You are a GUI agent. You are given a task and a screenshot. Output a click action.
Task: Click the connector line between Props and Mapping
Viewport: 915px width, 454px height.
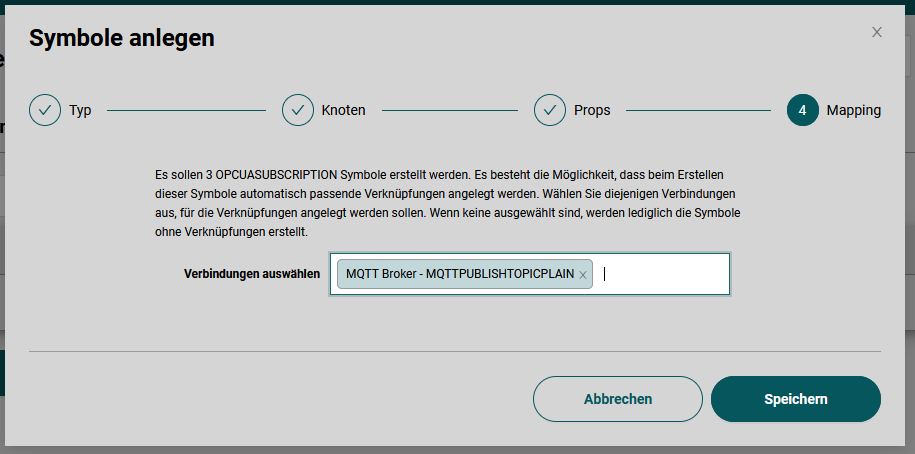point(698,110)
